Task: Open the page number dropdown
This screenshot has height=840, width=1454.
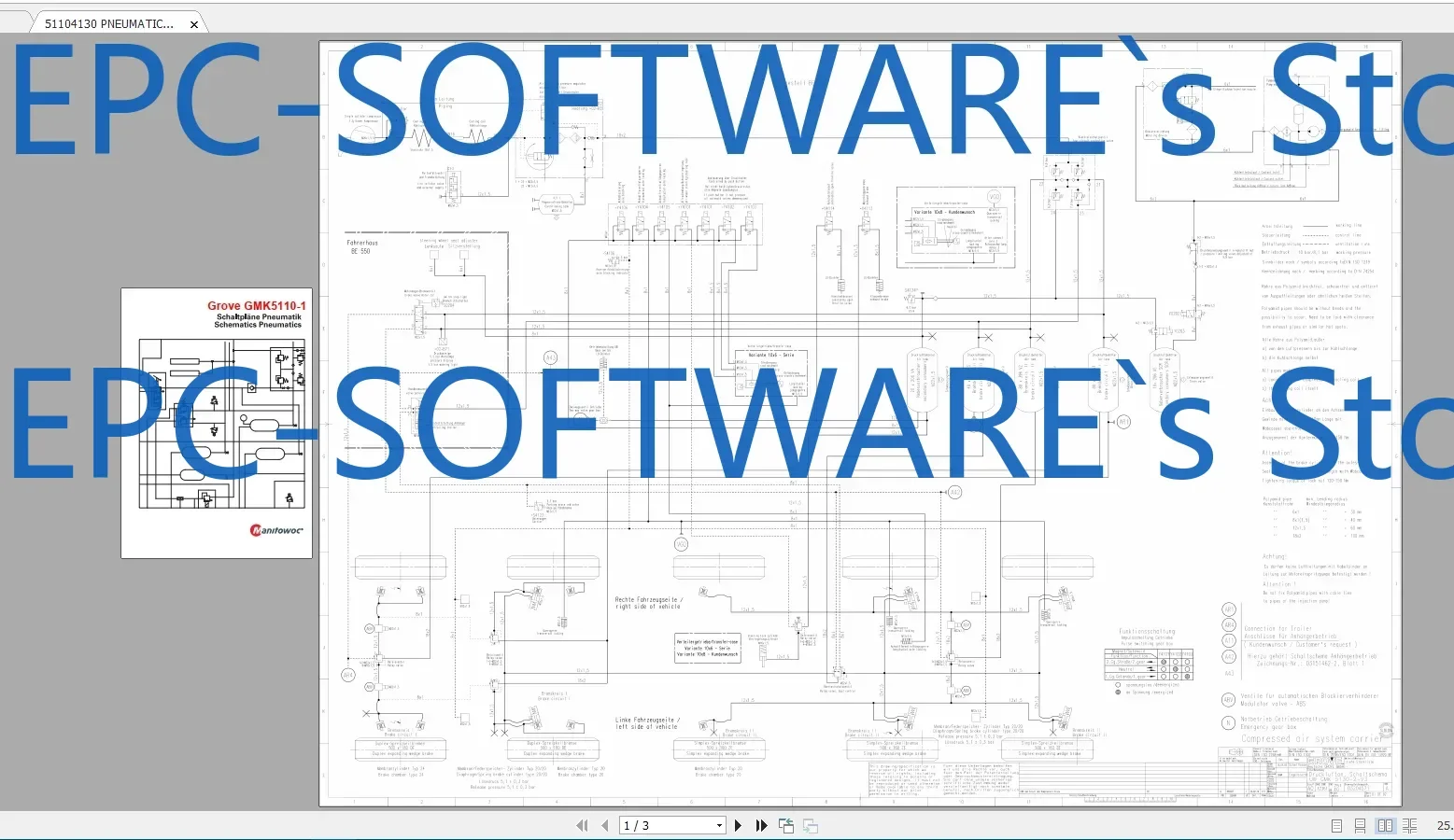Action: coord(718,825)
